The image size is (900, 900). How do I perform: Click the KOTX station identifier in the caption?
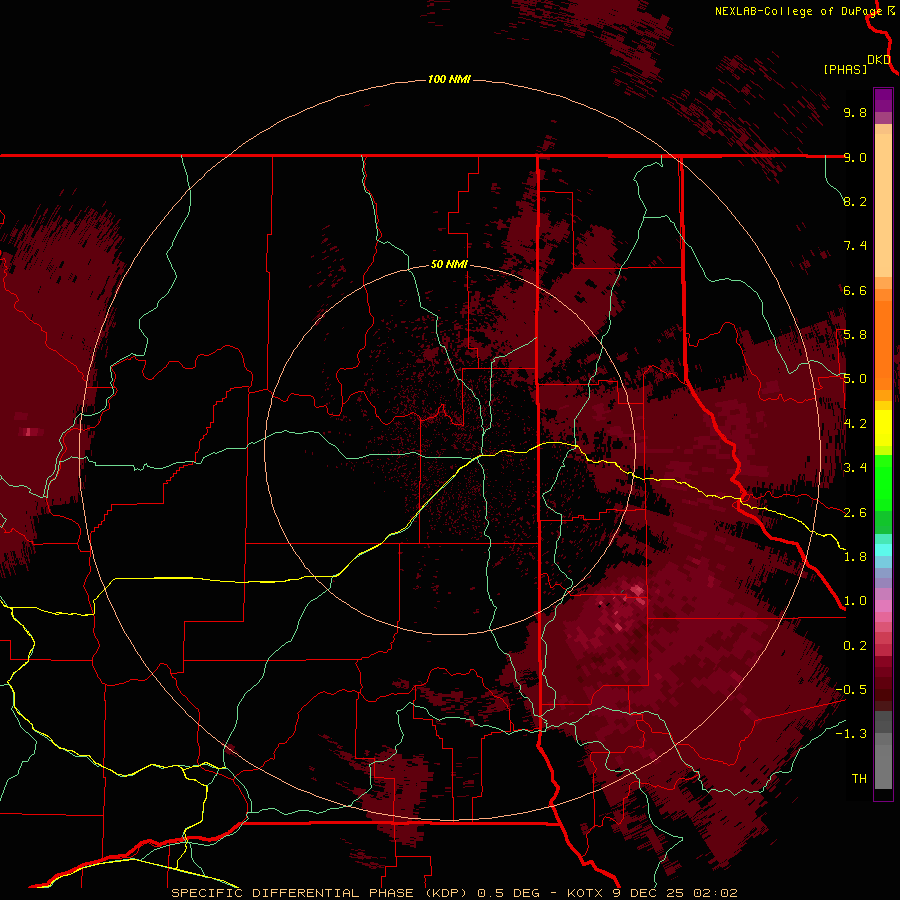tap(587, 893)
